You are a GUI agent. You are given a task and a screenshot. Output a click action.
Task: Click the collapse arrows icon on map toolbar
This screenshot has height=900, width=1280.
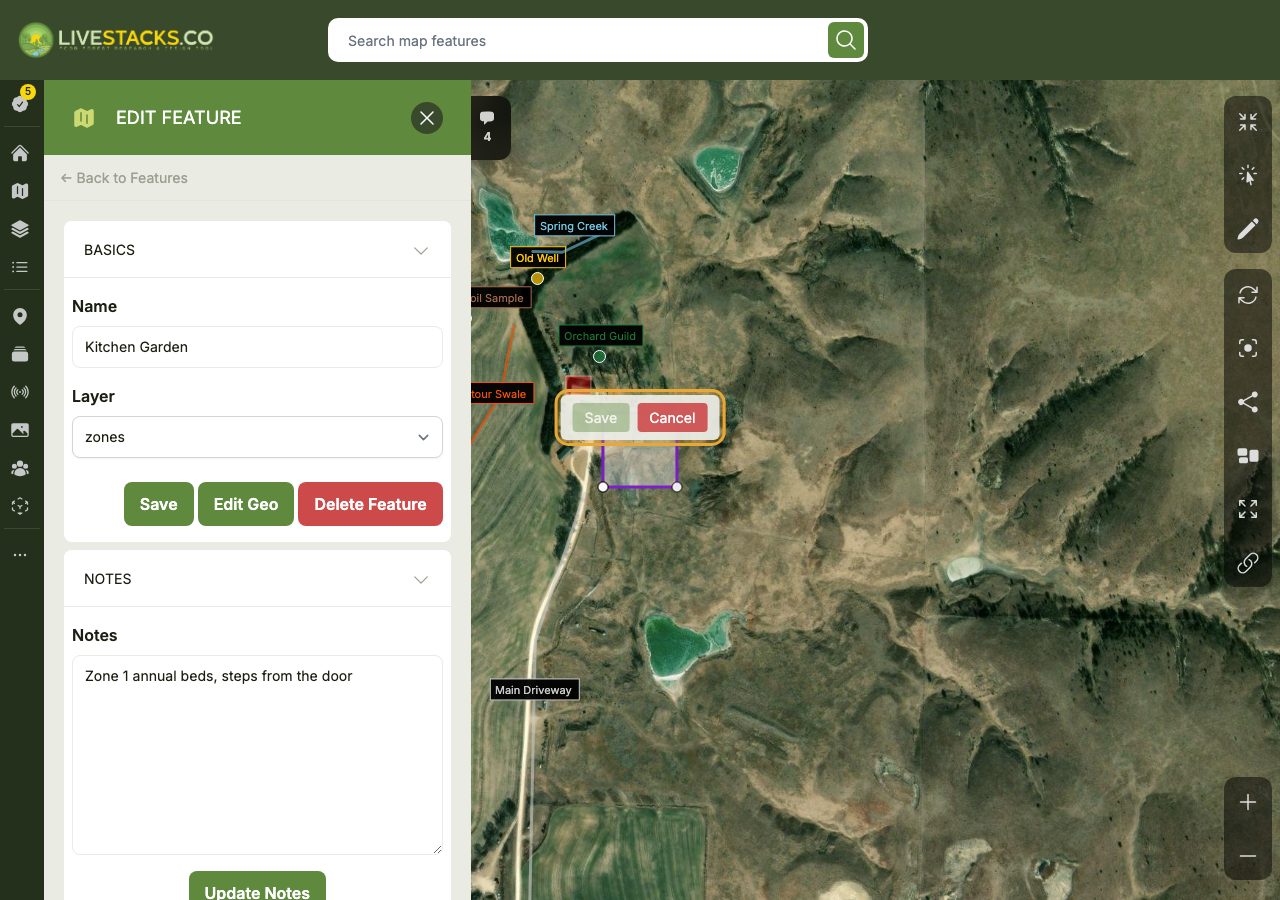tap(1248, 122)
